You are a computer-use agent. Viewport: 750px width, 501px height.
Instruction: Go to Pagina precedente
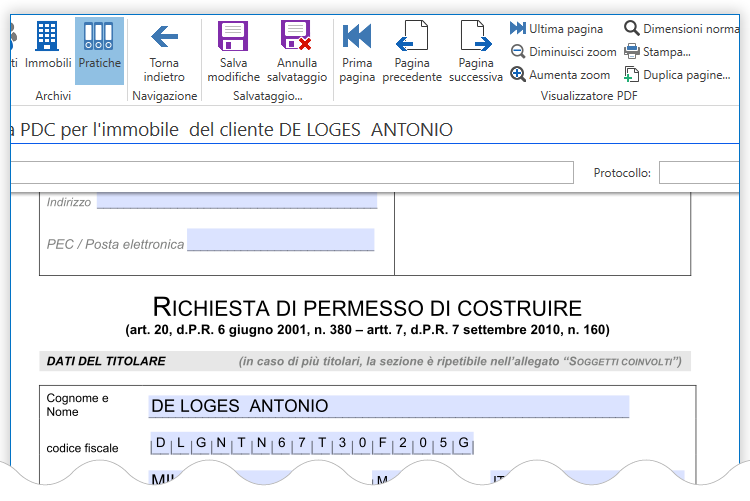tap(412, 51)
